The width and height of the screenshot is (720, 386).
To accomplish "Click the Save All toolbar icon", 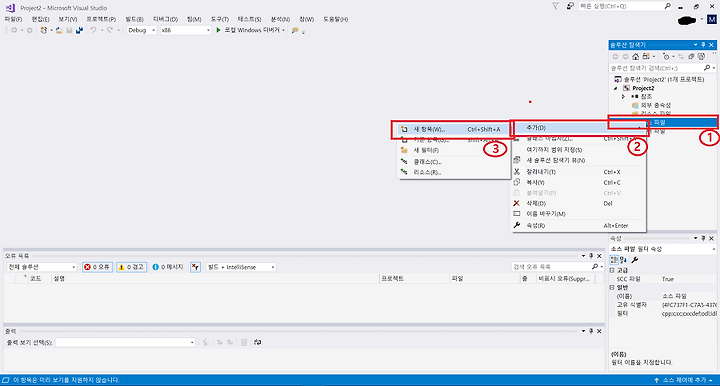I will [79, 30].
